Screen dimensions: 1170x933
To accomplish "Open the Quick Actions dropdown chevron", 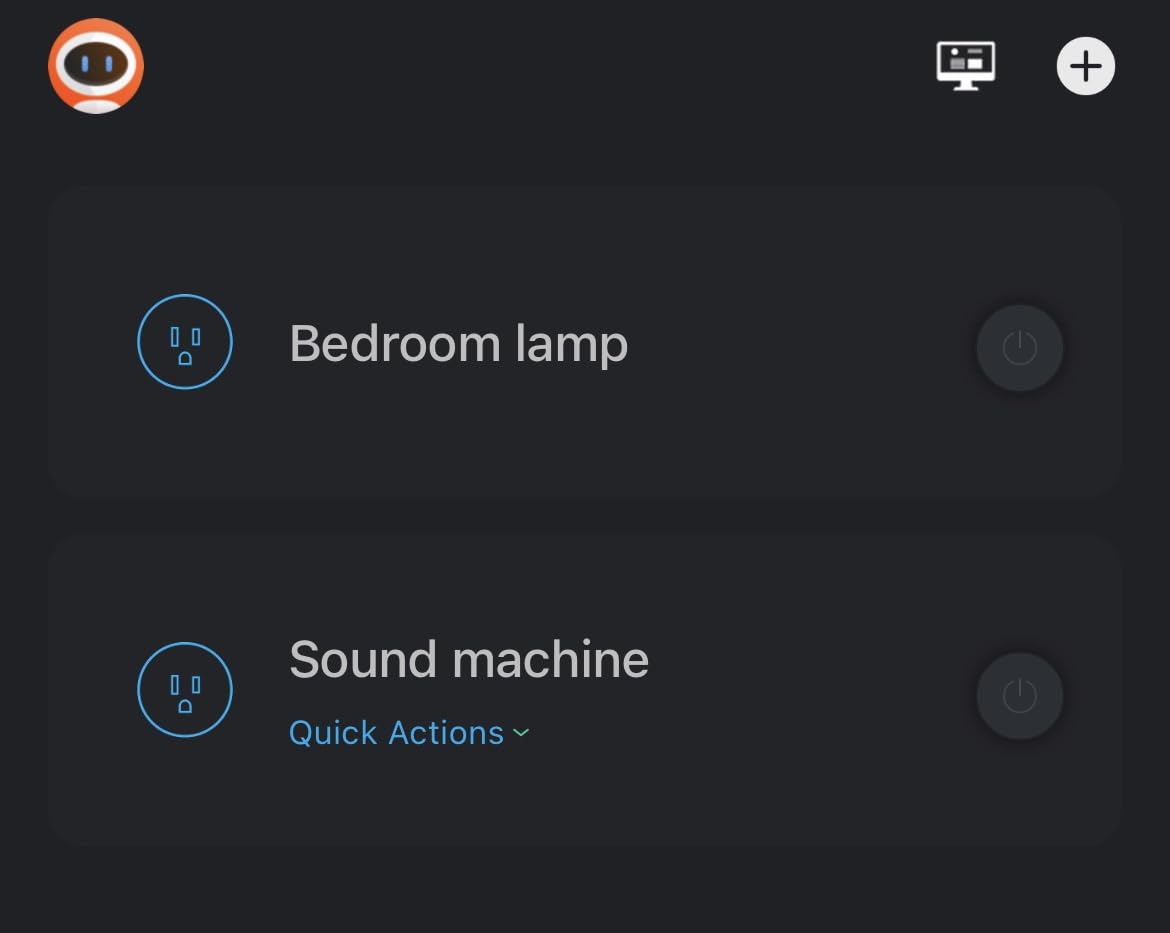I will click(x=521, y=733).
